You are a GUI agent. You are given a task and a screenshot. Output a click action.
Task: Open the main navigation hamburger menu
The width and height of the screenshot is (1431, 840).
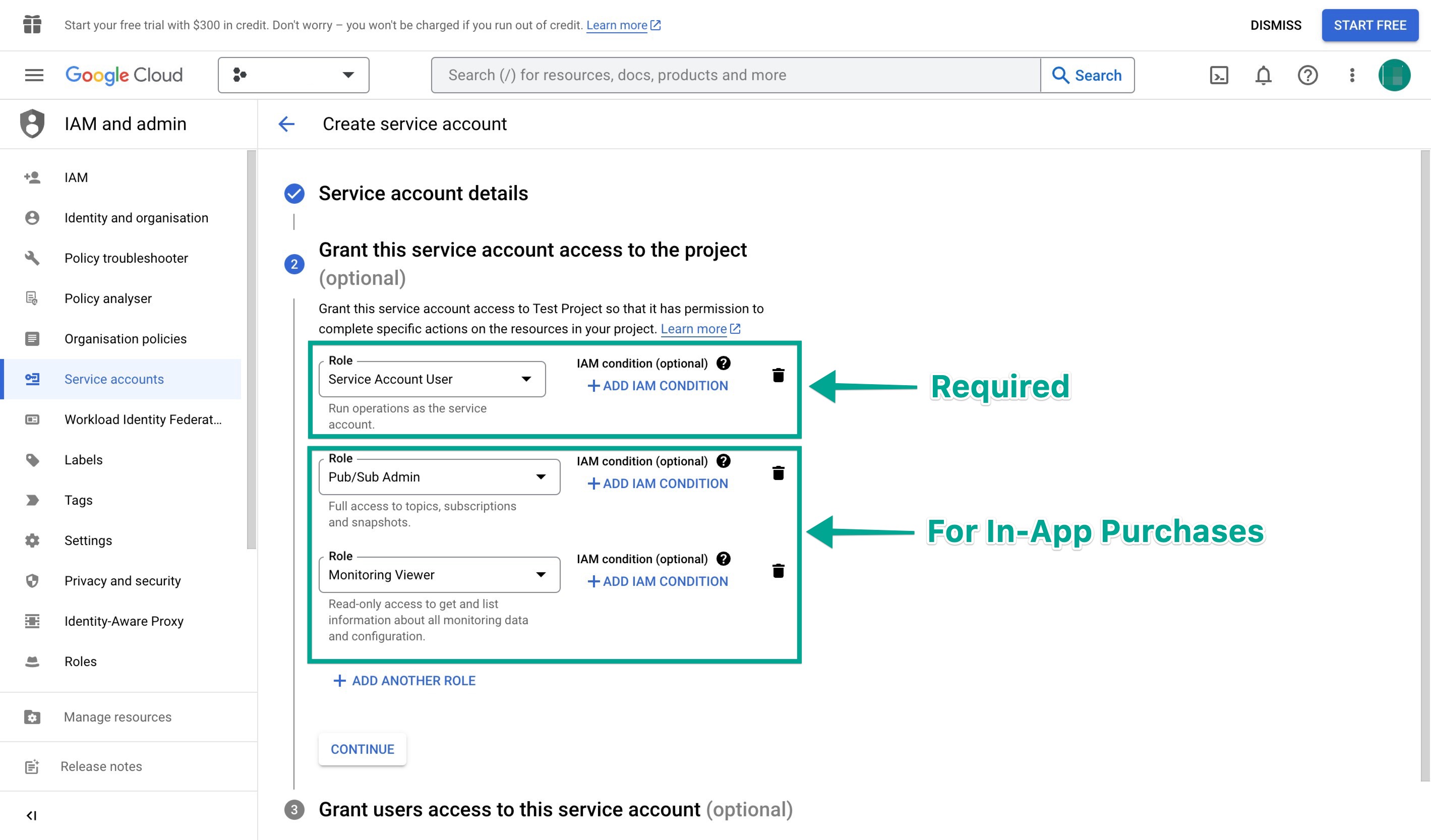(34, 75)
